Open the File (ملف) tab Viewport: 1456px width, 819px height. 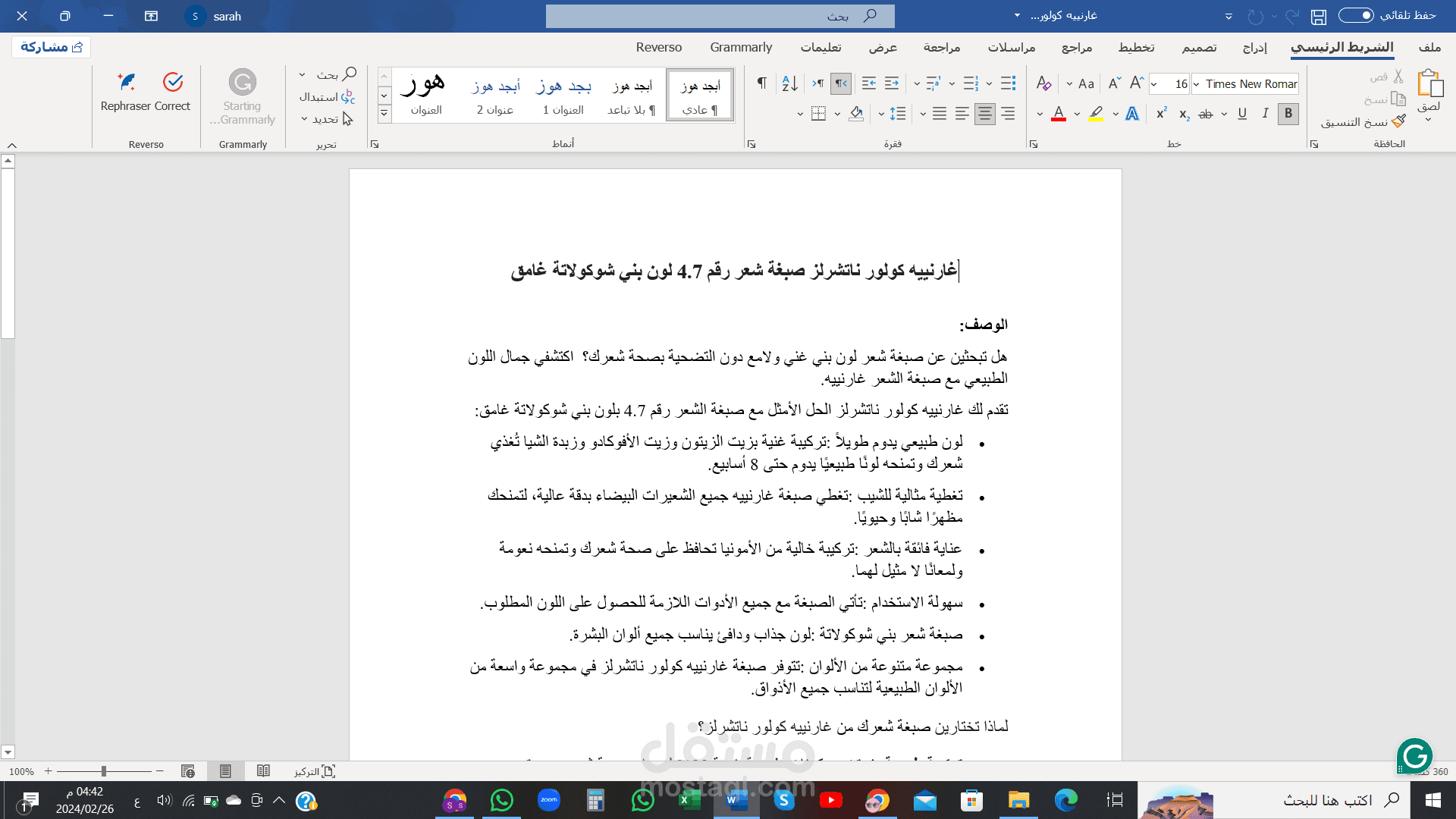pos(1429,47)
